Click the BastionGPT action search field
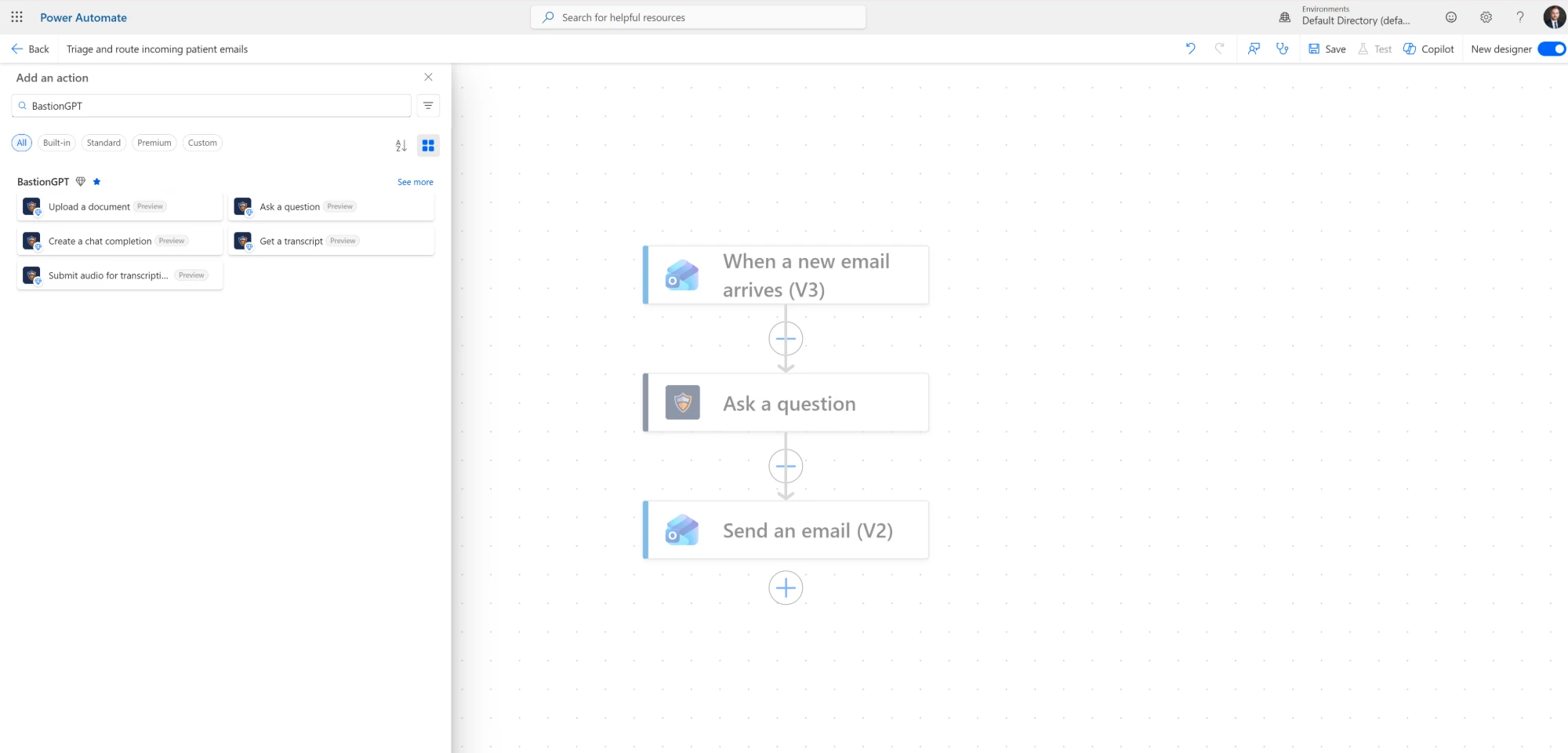Viewport: 1568px width, 753px height. pyautogui.click(x=211, y=106)
